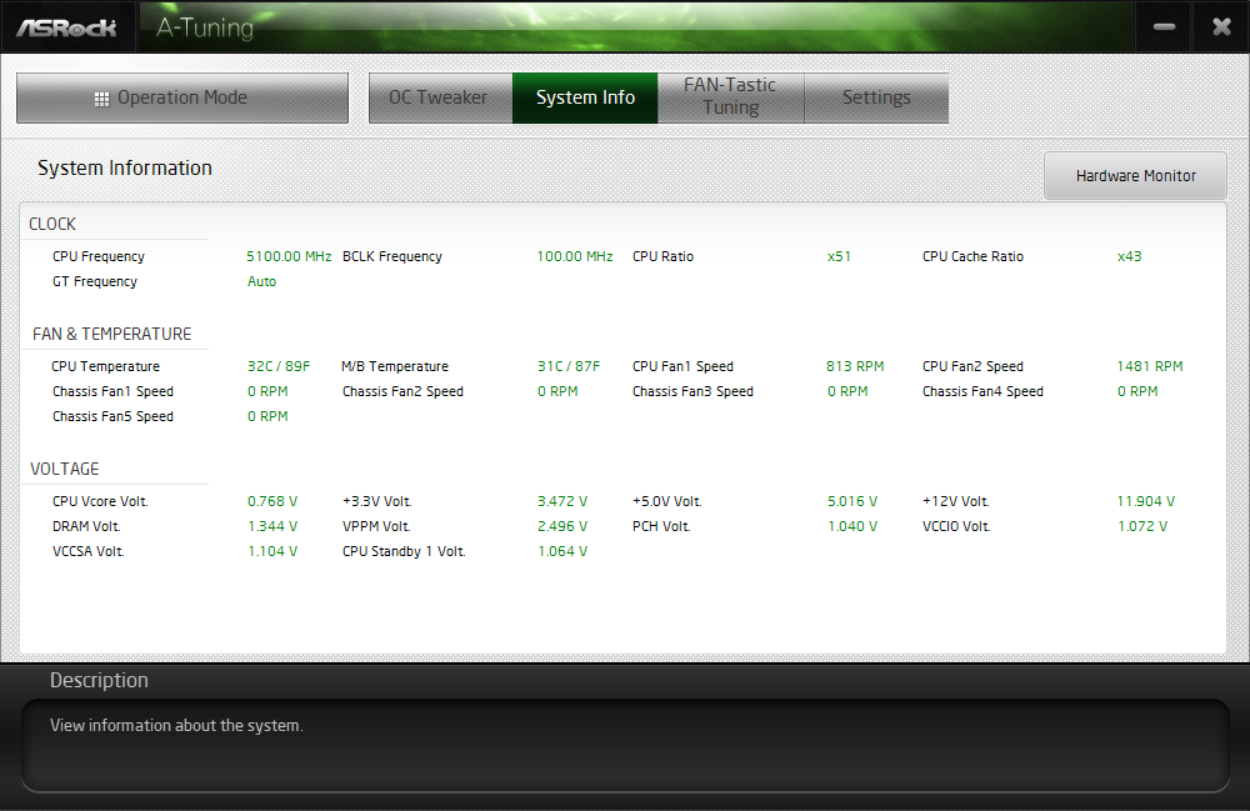Close the A-Tuning window
1250x811 pixels.
click(x=1221, y=27)
